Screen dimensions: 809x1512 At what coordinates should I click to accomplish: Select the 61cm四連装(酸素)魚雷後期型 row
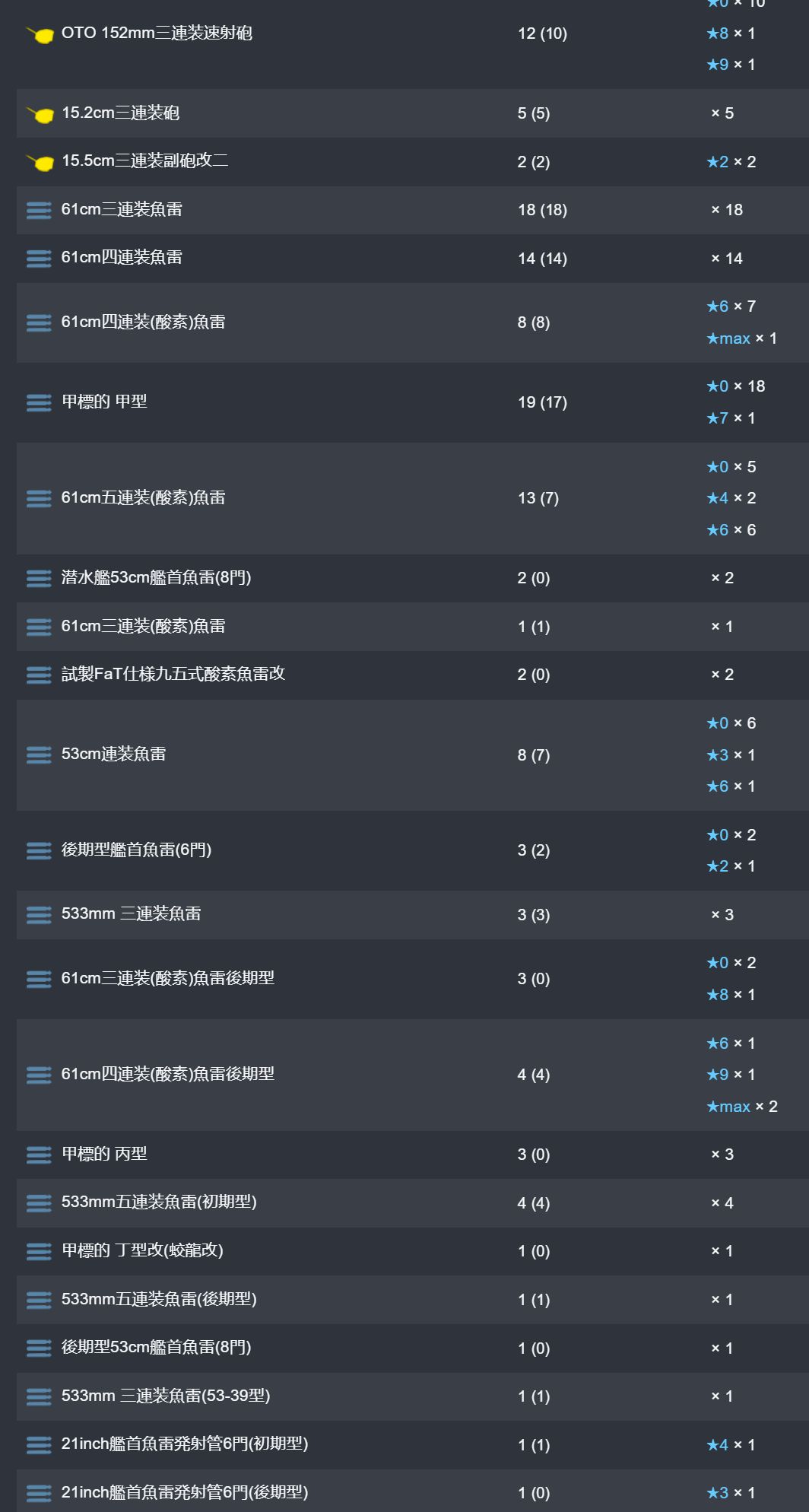413,1075
